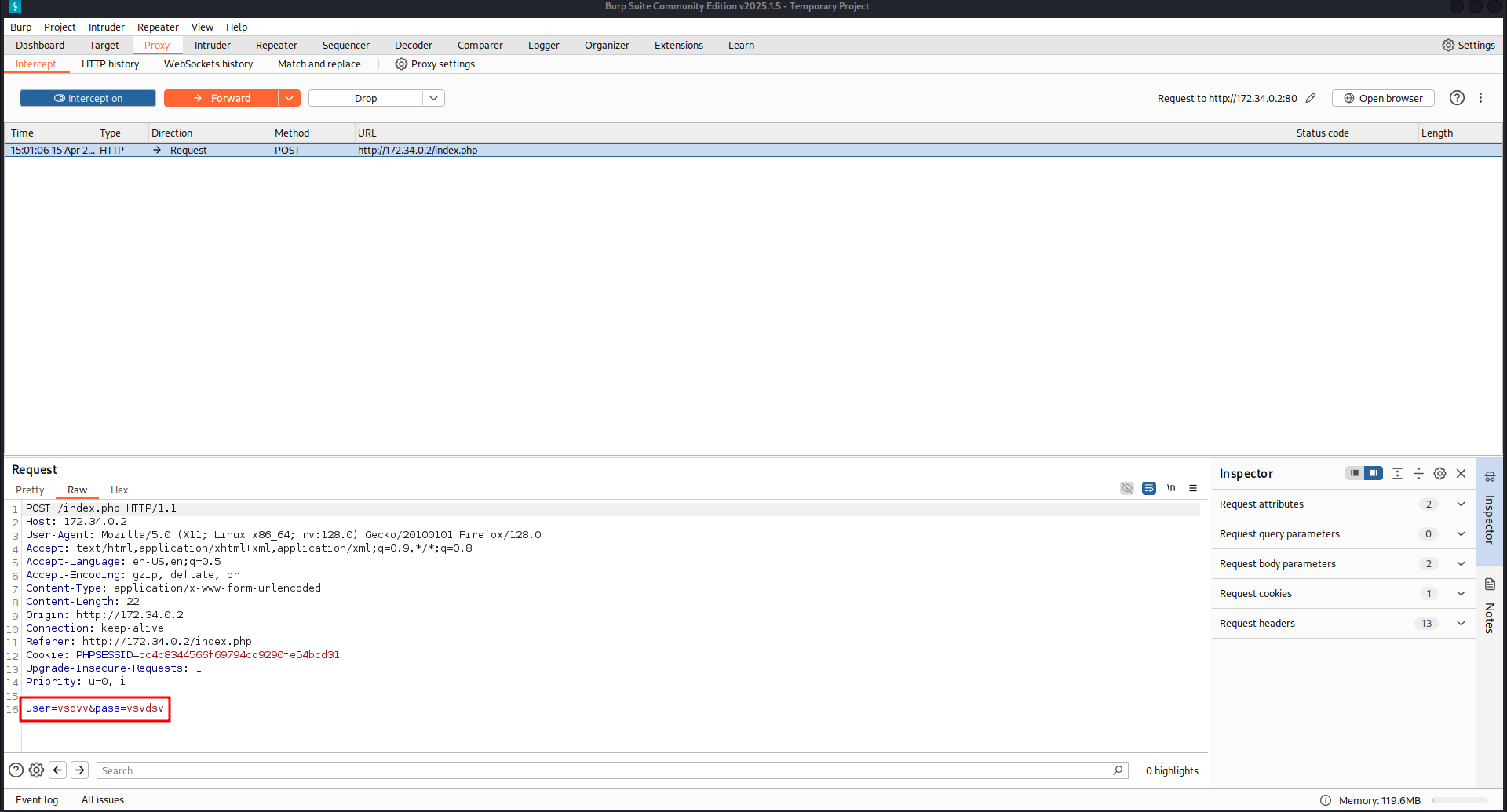Switch request view to Hex

pyautogui.click(x=119, y=490)
